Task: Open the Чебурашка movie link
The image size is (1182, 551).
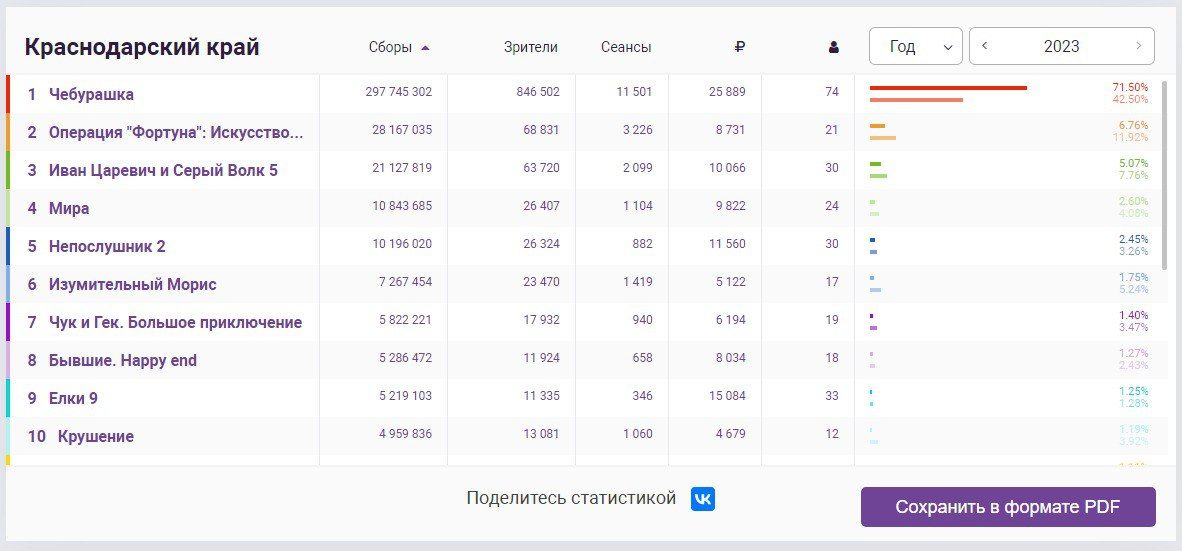Action: click(x=91, y=94)
